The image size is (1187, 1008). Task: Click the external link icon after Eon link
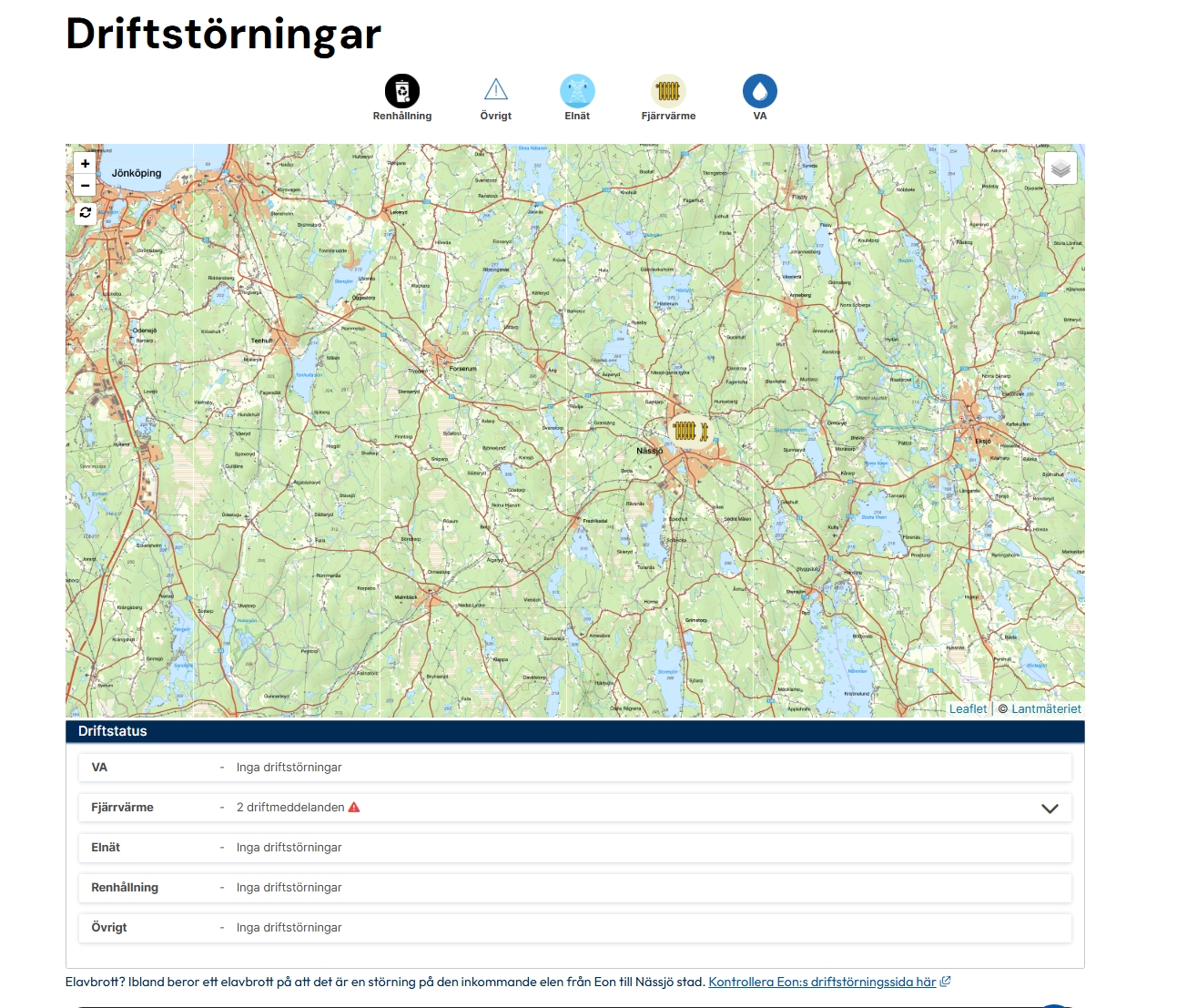(945, 982)
